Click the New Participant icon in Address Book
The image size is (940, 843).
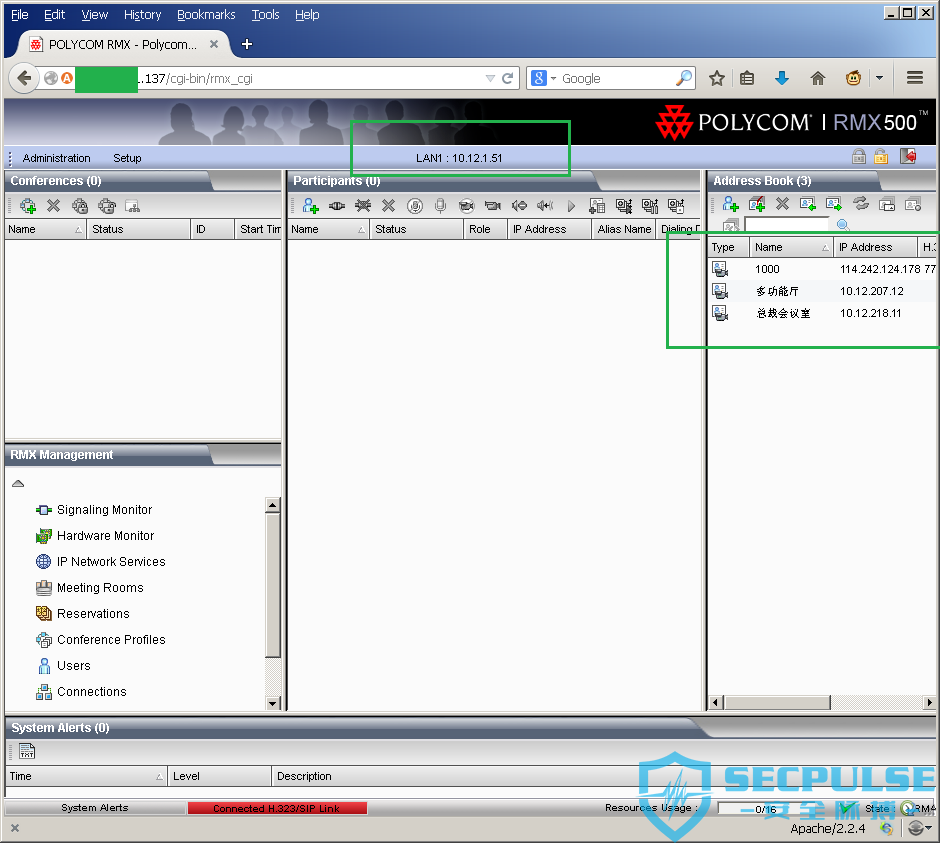[x=731, y=204]
